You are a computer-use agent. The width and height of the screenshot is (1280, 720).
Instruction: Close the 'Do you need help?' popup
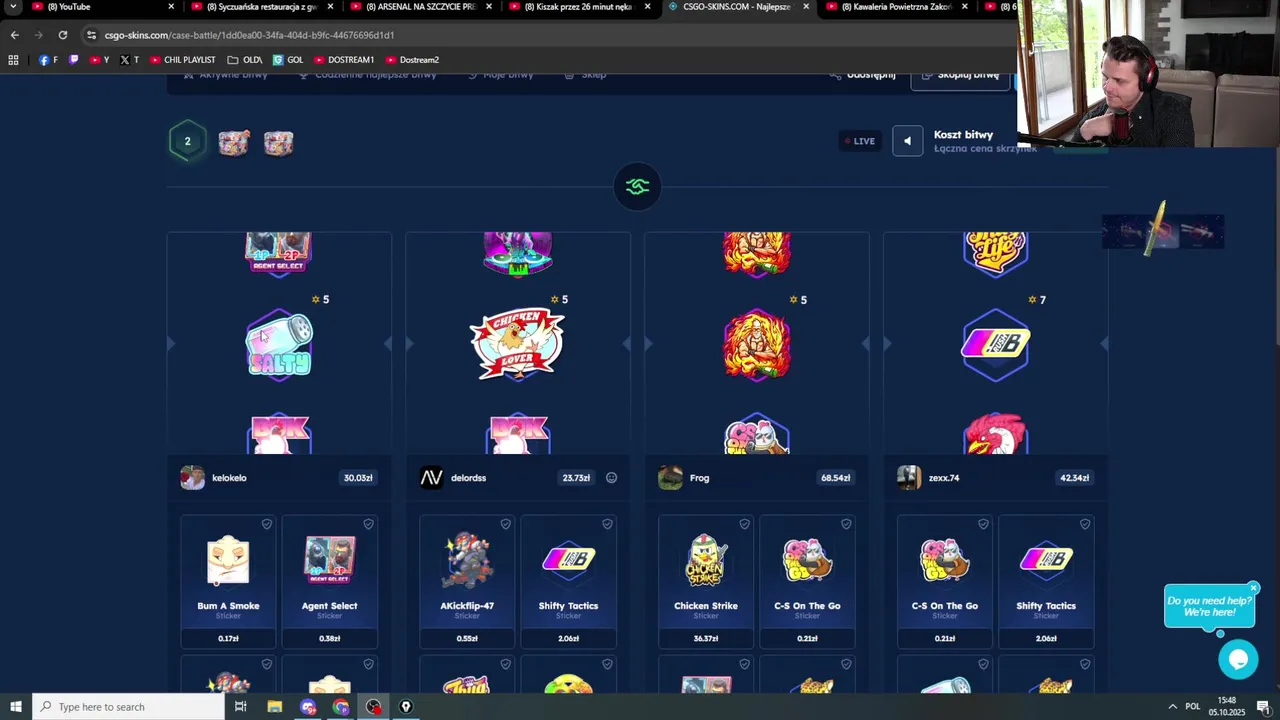pos(1253,588)
